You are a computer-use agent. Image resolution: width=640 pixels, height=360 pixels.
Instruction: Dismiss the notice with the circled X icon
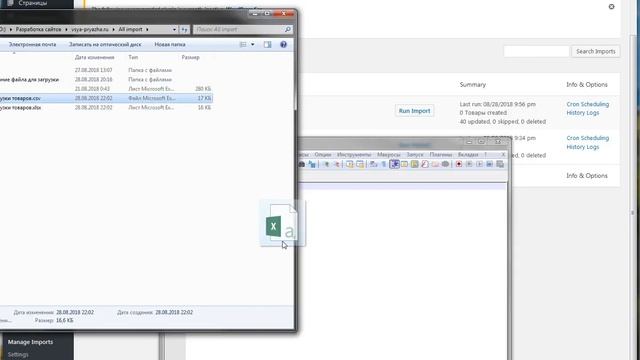tap(611, 7)
